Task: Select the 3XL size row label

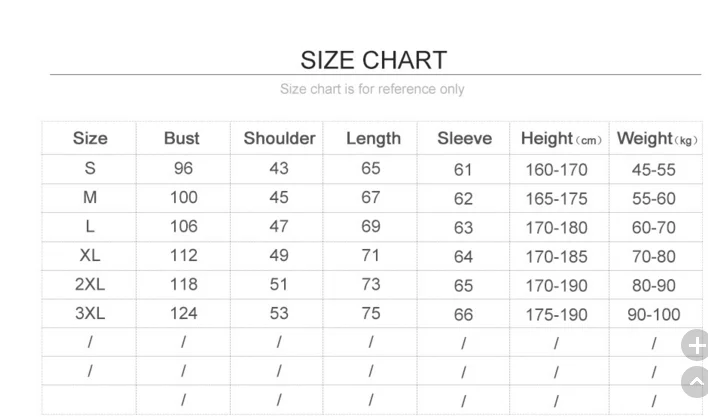Action: [x=90, y=313]
